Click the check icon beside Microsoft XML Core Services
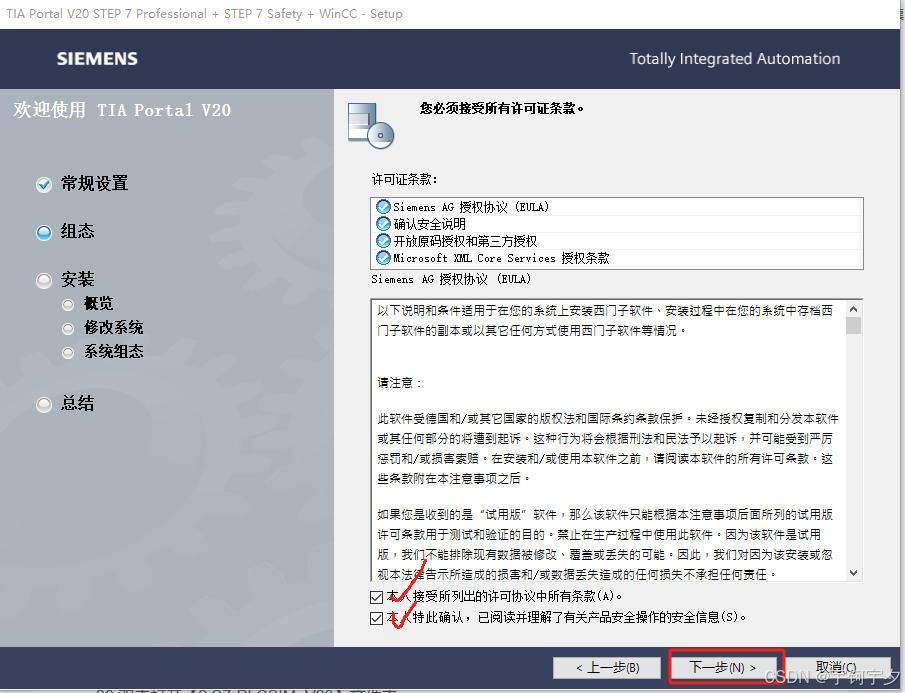905x693 pixels. pyautogui.click(x=383, y=257)
